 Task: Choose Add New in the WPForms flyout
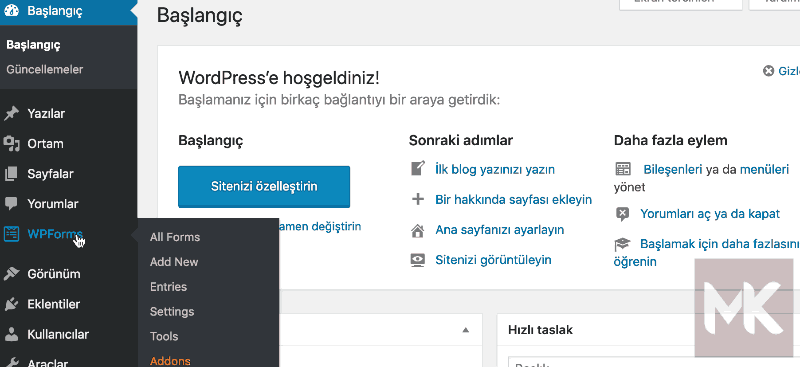coord(174,262)
